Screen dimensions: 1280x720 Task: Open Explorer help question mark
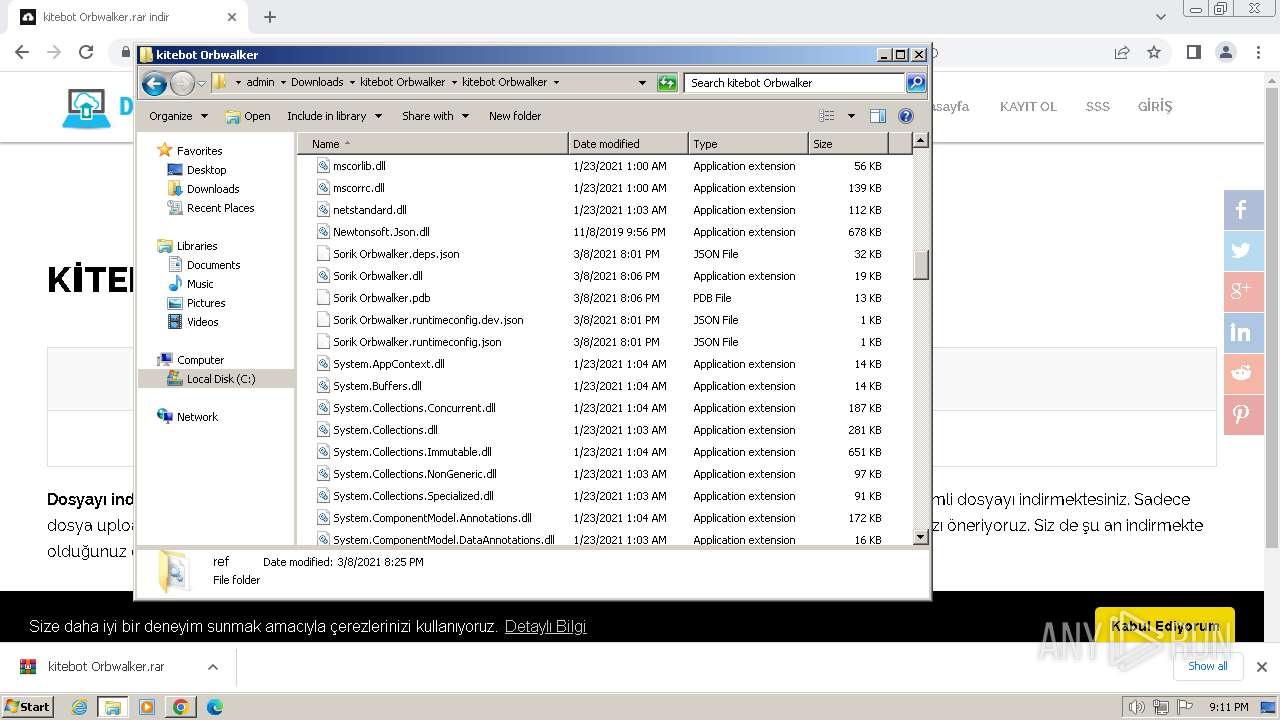pyautogui.click(x=906, y=116)
